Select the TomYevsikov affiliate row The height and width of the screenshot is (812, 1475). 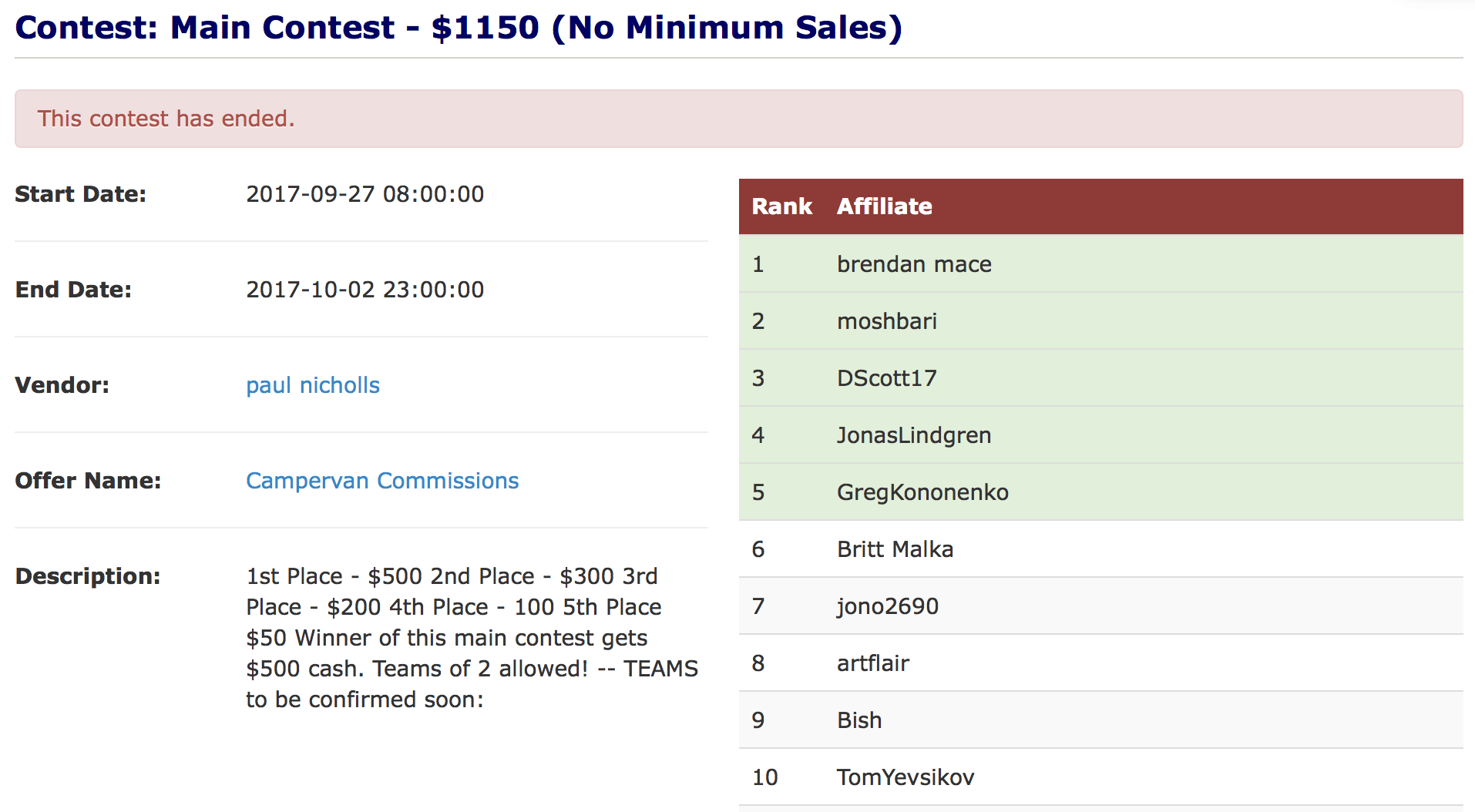coord(1100,777)
